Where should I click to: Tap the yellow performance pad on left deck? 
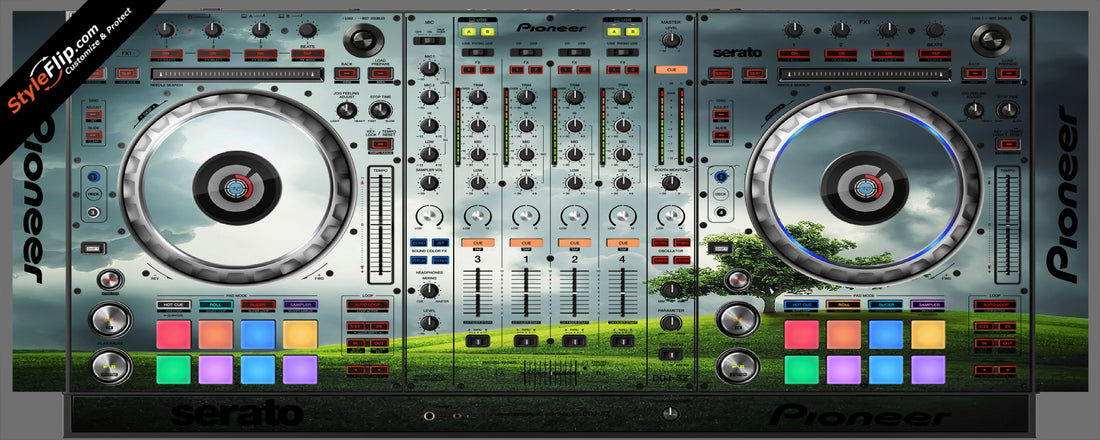pos(300,335)
